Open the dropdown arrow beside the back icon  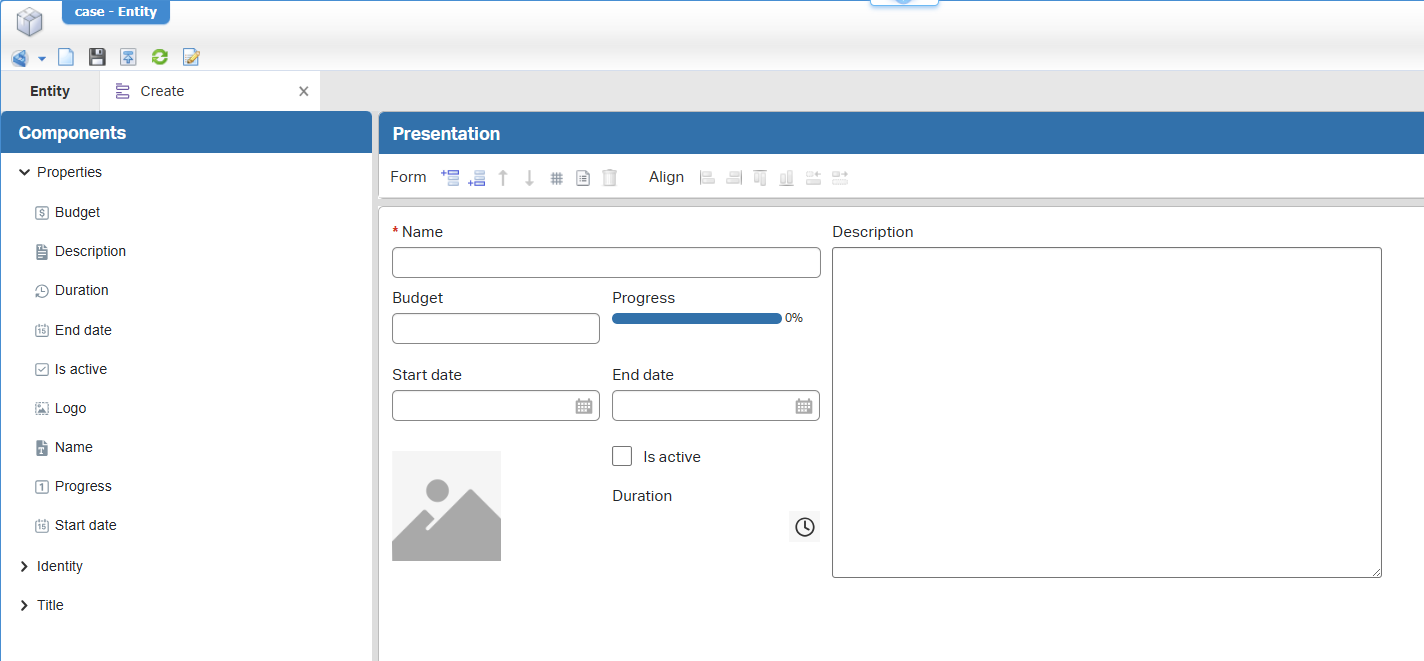(42, 59)
